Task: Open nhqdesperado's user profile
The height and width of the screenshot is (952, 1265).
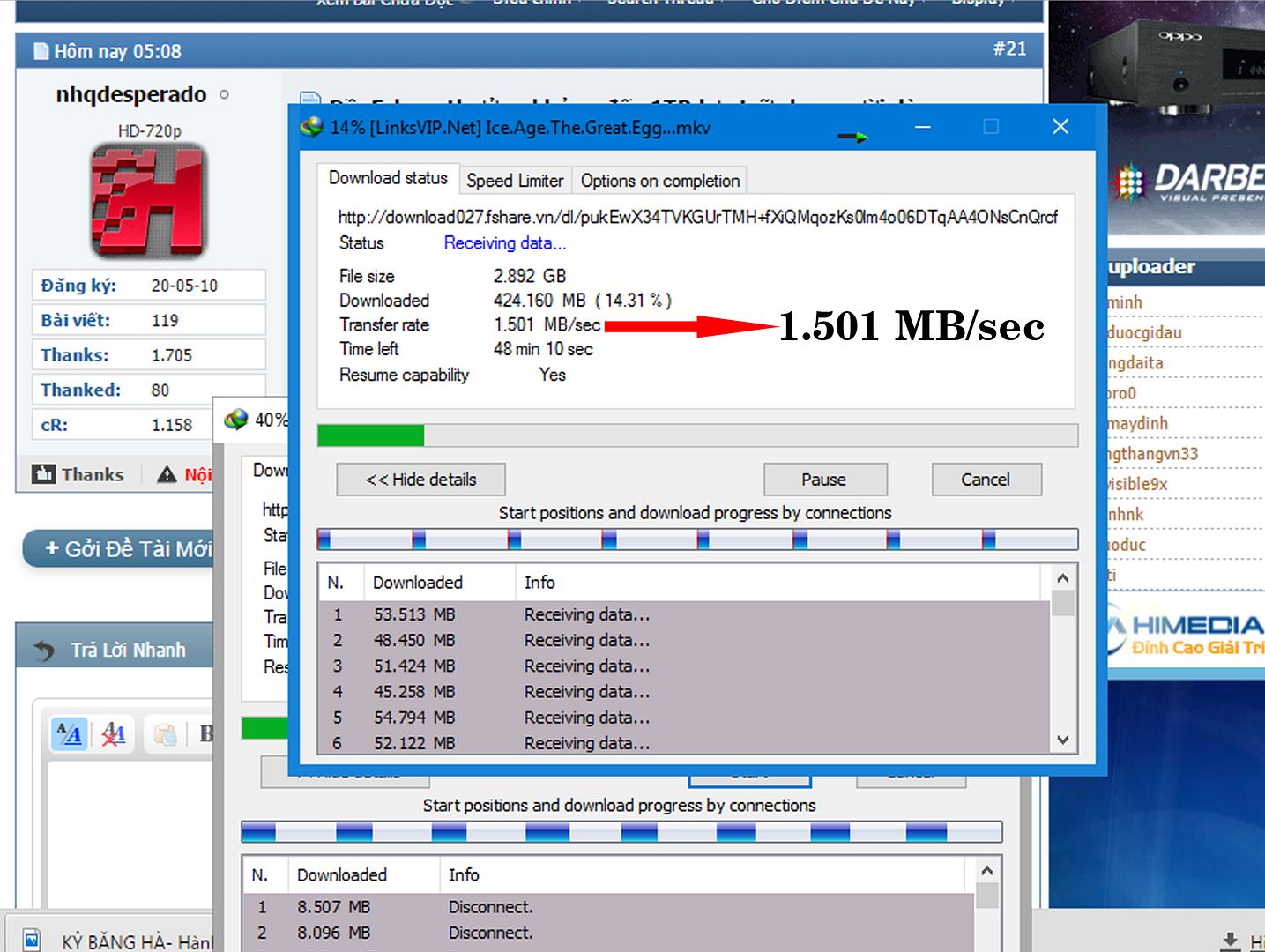Action: click(131, 94)
